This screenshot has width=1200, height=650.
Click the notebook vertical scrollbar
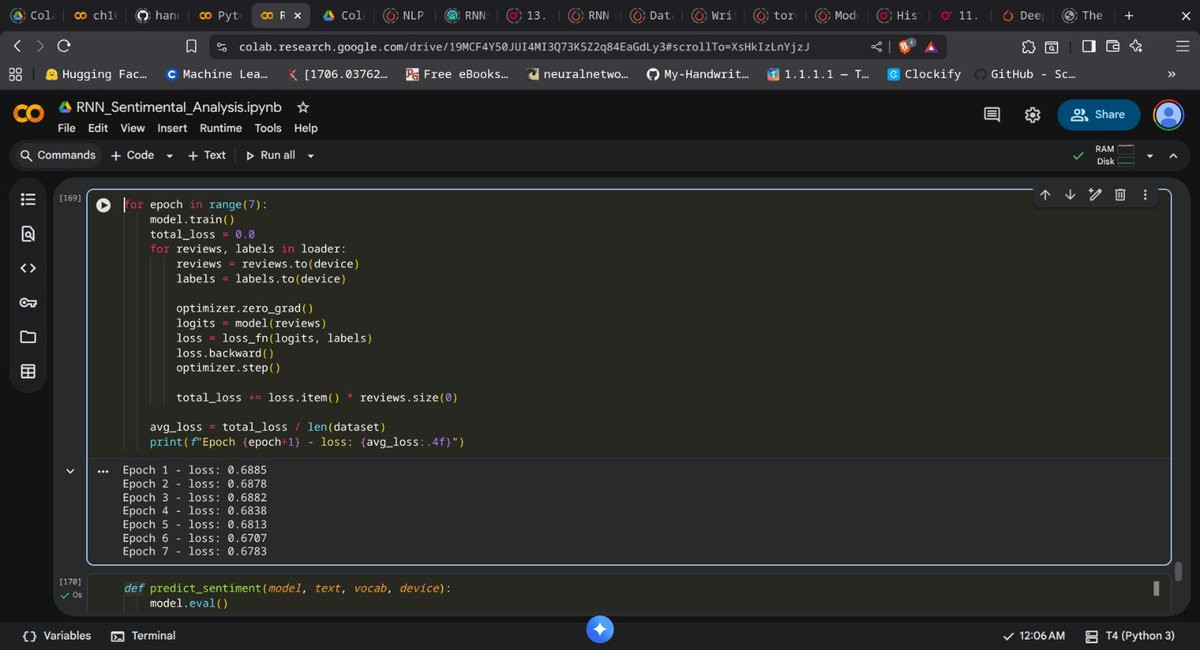pos(1178,571)
